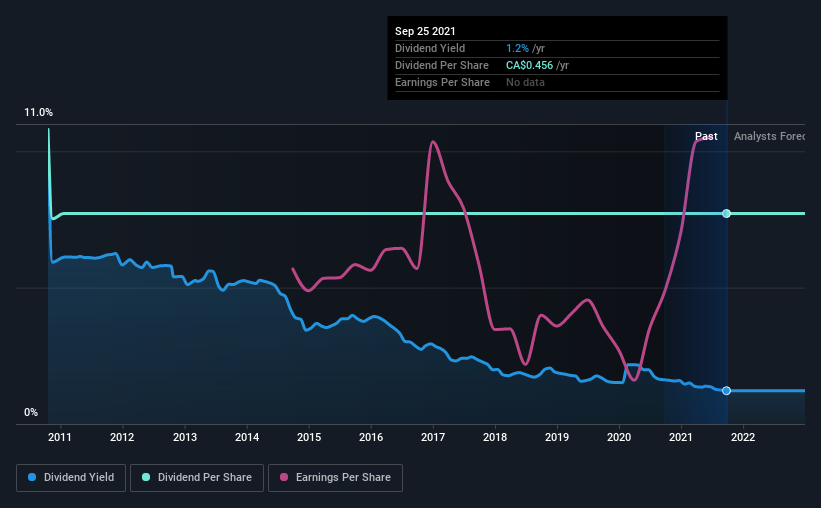821x508 pixels.
Task: Select the Dividend Yield data point marker
Action: 726,391
